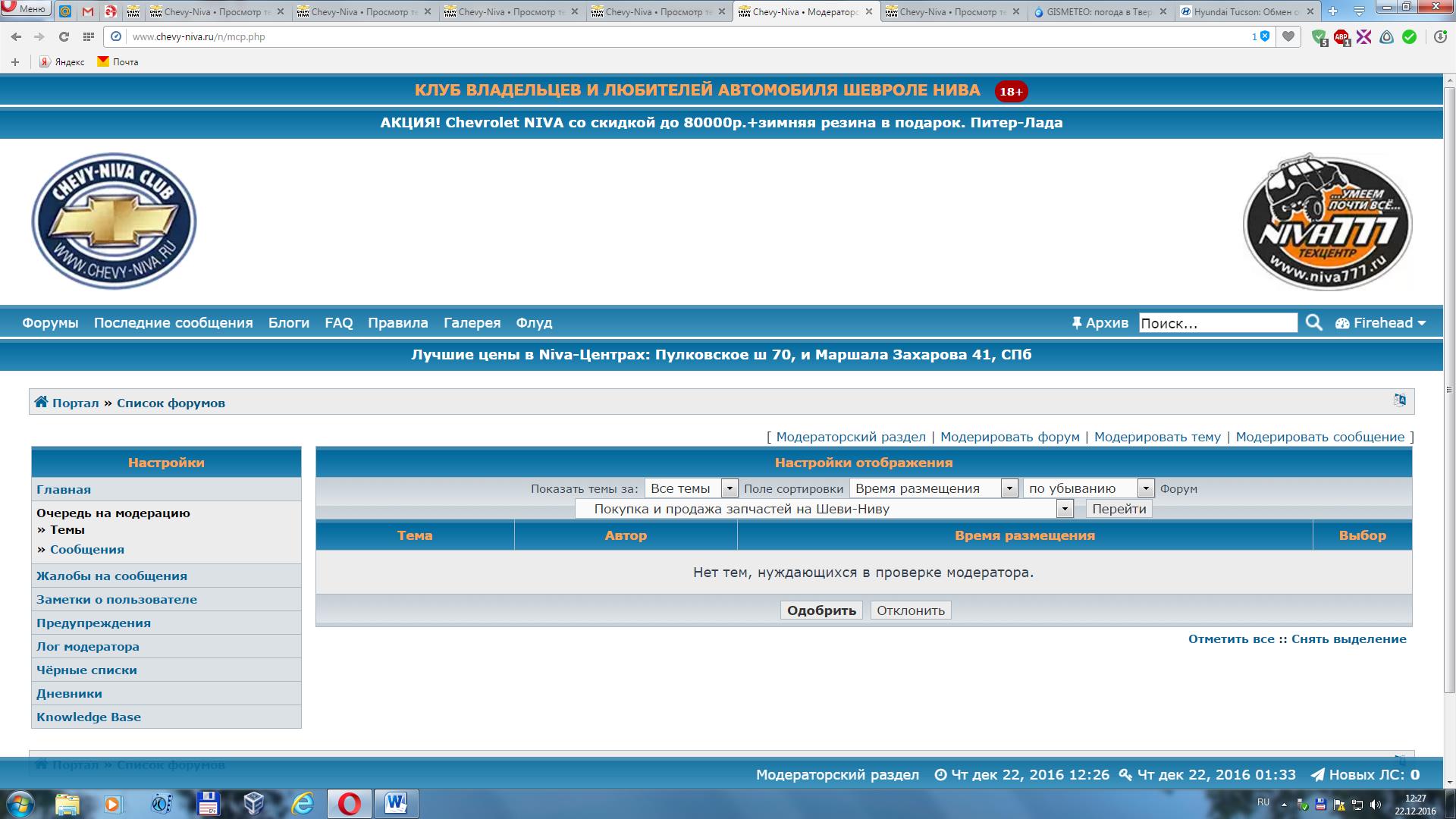Click the heart bookmark icon in address bar
The image size is (1456, 819).
[x=1288, y=36]
